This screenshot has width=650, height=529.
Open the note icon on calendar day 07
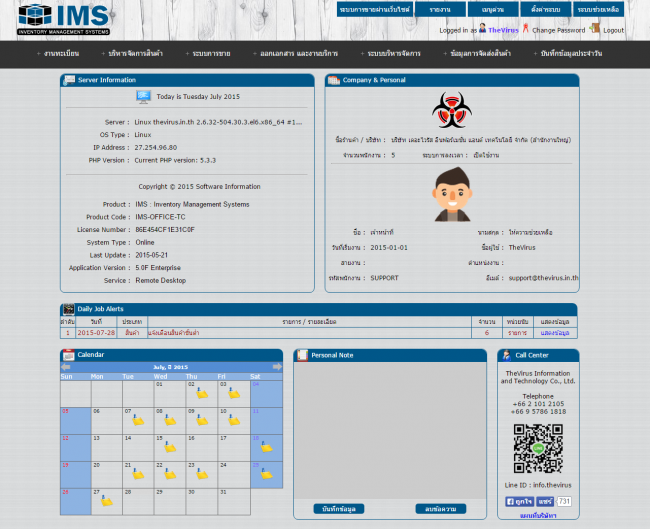[x=138, y=420]
